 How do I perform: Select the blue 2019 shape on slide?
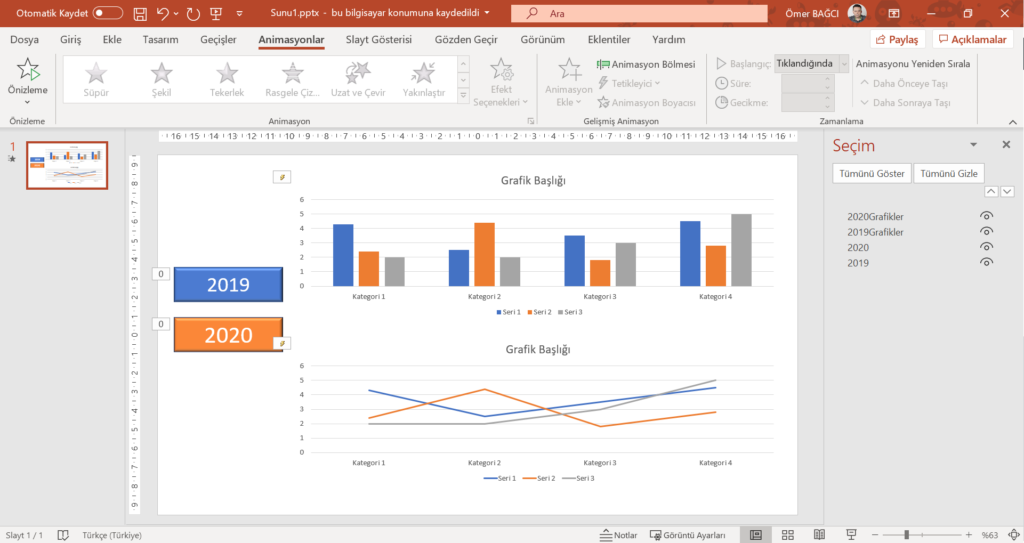coord(229,284)
